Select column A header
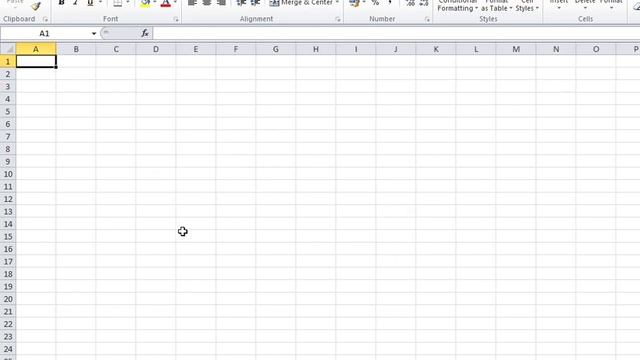 36,49
